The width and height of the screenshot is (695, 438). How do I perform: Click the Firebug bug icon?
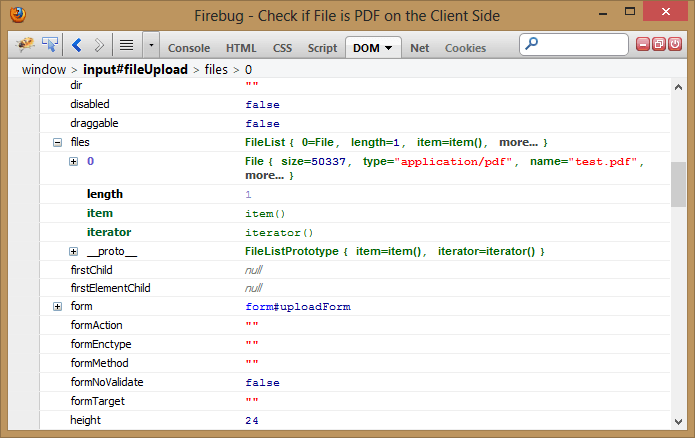click(x=26, y=46)
